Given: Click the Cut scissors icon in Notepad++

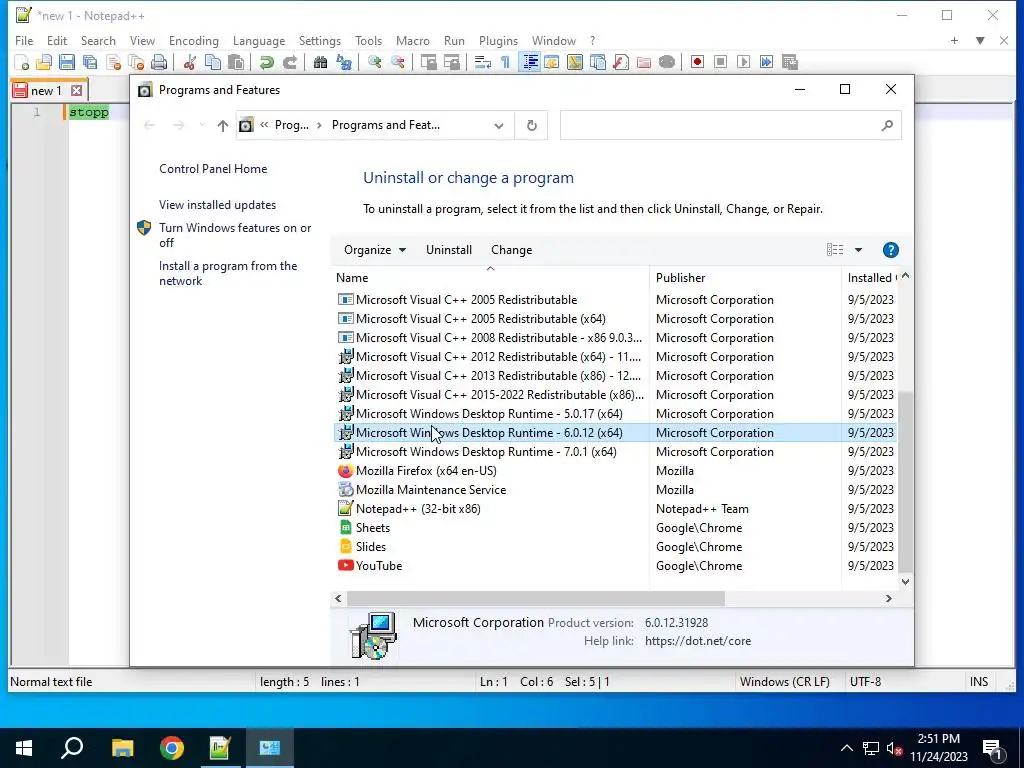Looking at the screenshot, I should pyautogui.click(x=190, y=63).
